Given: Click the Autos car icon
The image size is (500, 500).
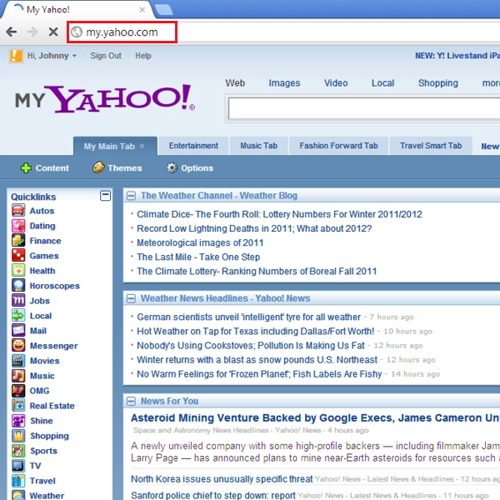Looking at the screenshot, I should (18, 211).
